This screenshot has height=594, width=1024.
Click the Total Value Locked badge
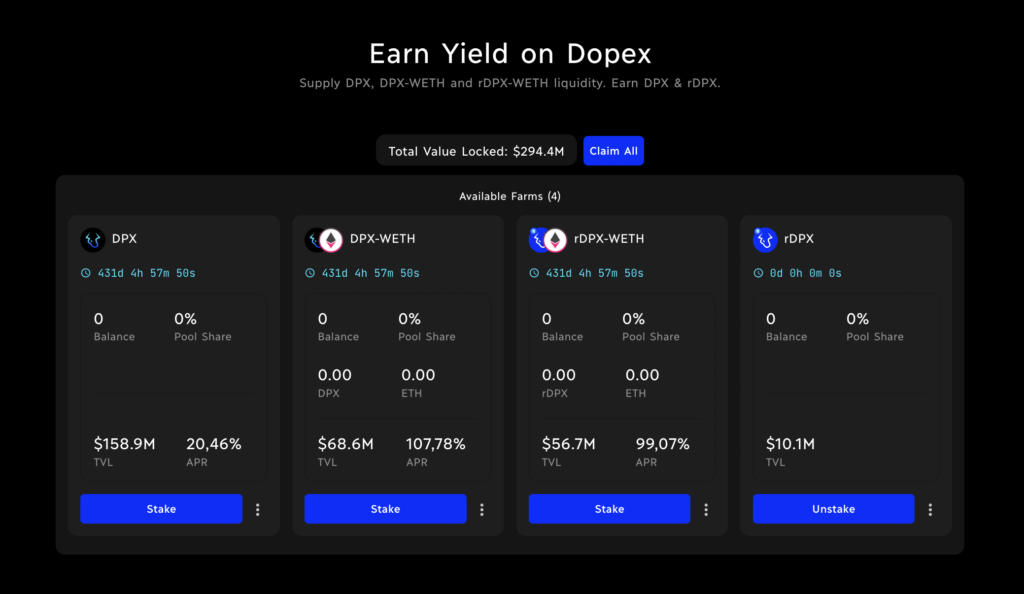(476, 151)
